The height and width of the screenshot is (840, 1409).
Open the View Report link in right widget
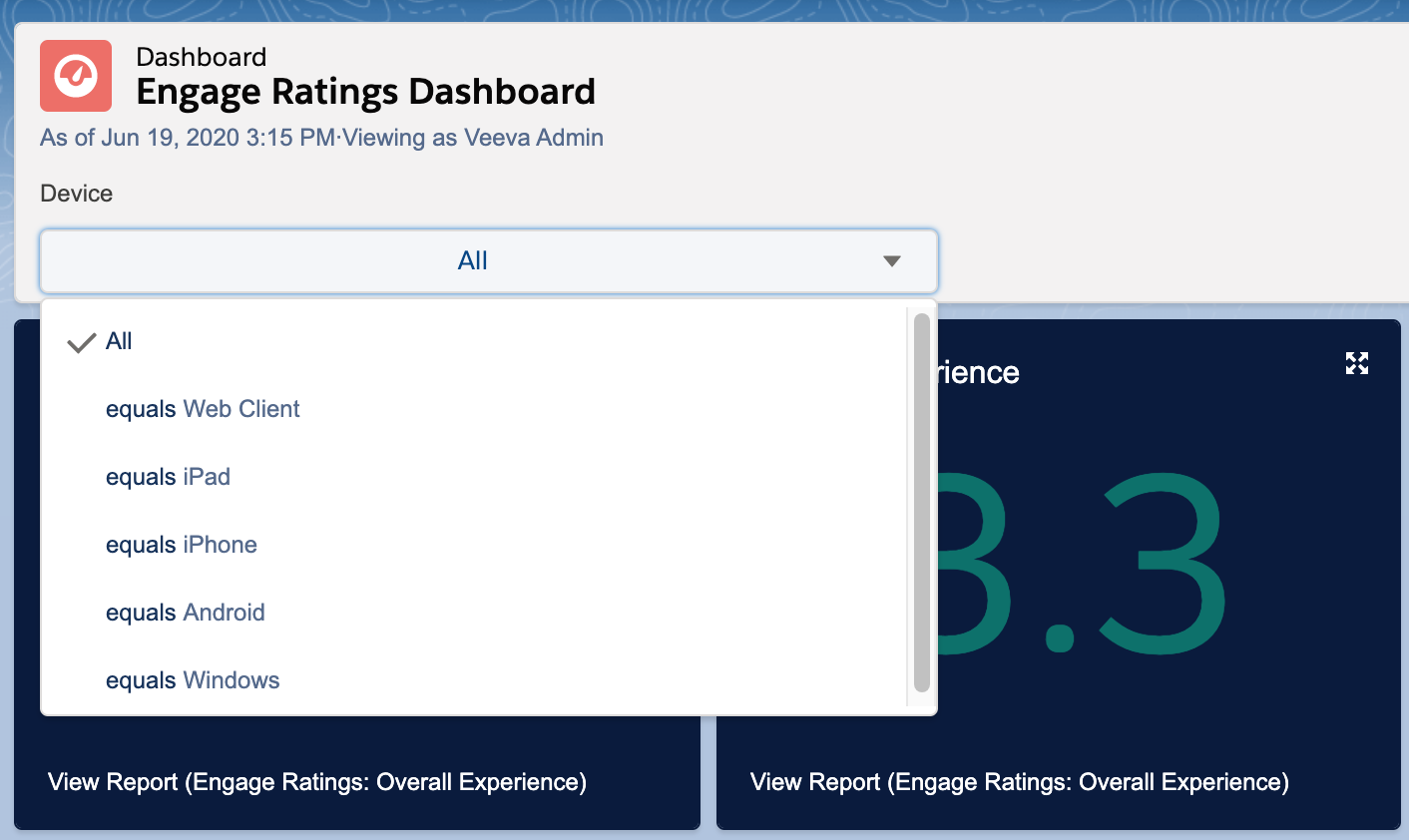click(1019, 782)
